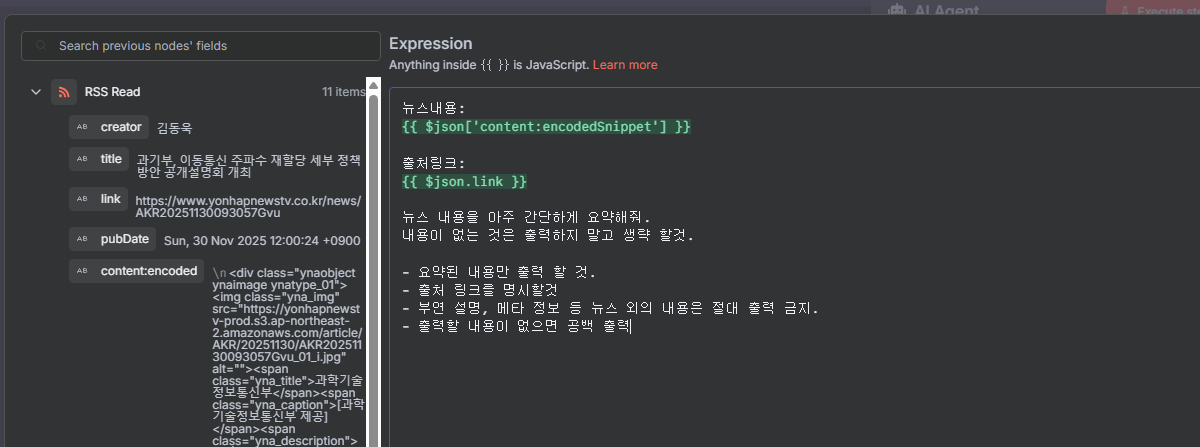Collapse the RSS Read node chevron
The width and height of the screenshot is (1200, 447).
[x=36, y=92]
